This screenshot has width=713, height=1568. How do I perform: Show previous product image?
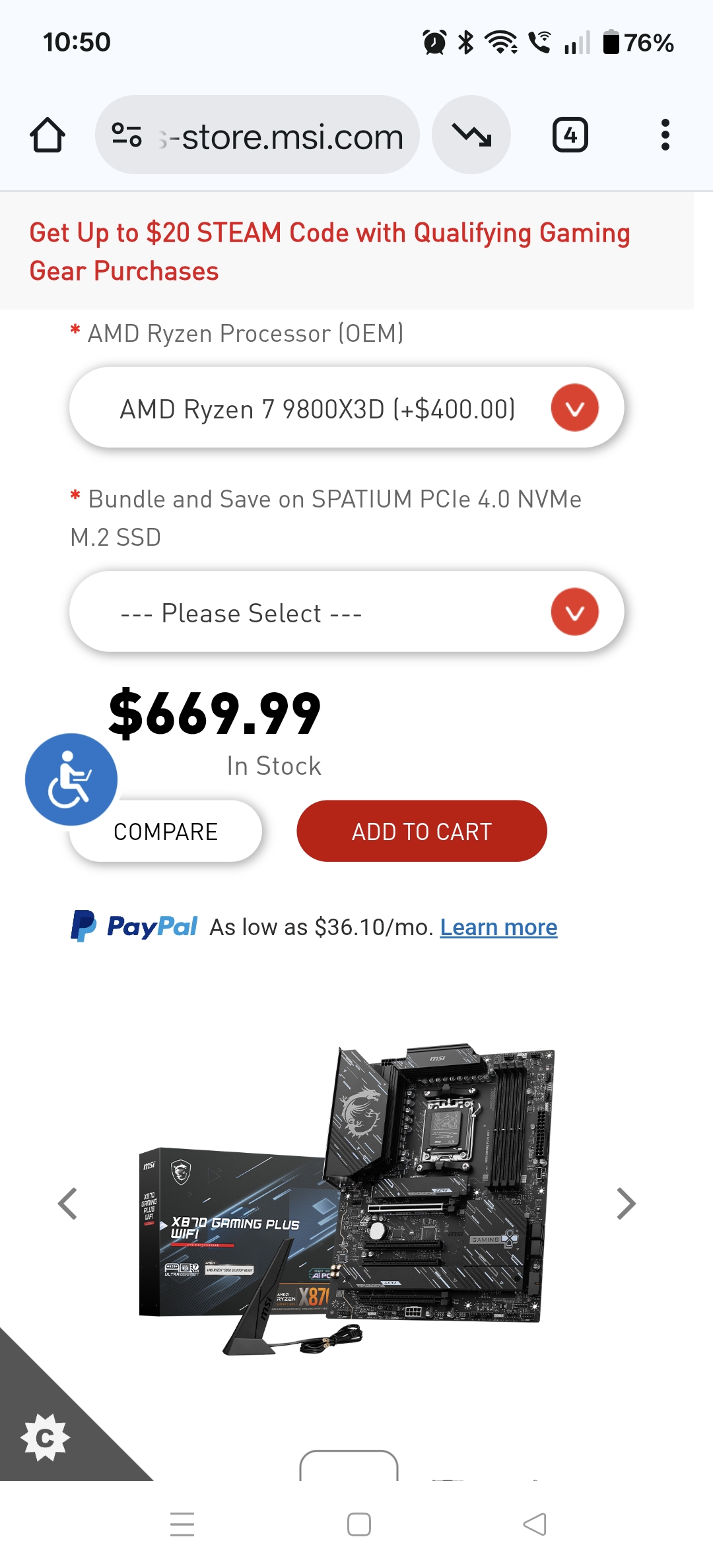[x=68, y=1203]
